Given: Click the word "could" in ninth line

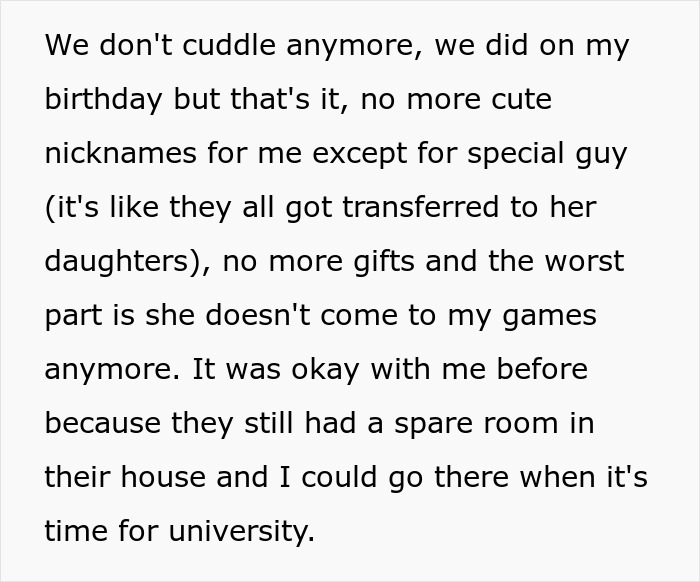Looking at the screenshot, I should (340, 477).
